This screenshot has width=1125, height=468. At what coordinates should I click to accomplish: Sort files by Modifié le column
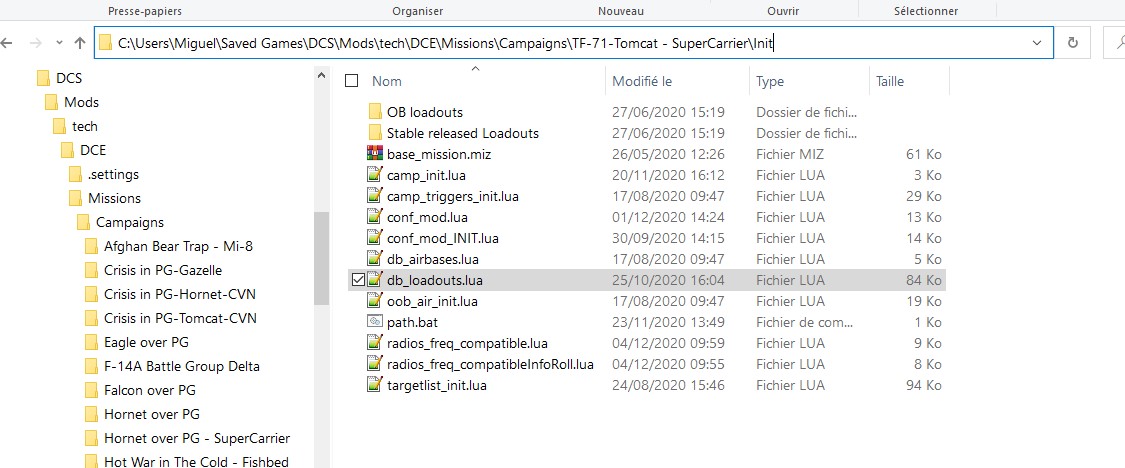642,81
